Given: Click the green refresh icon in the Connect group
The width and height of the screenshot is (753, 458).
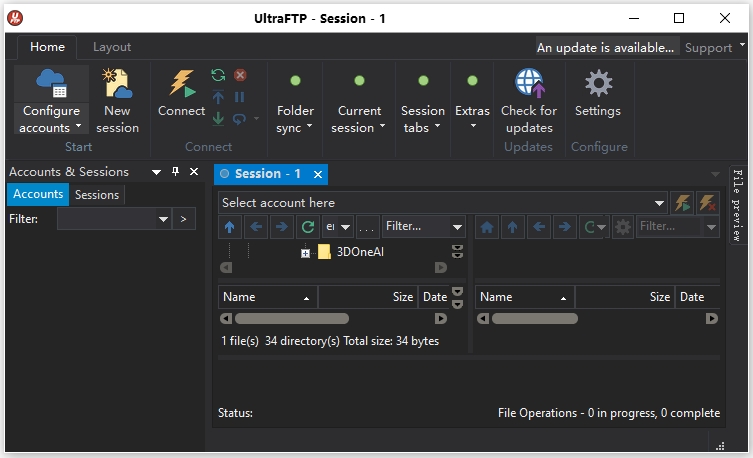Looking at the screenshot, I should [x=218, y=75].
